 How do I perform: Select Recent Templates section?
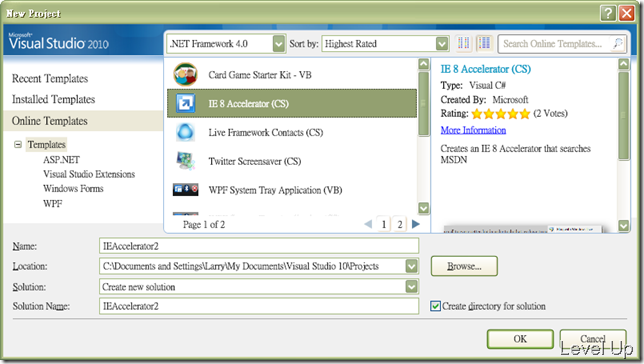tap(50, 78)
